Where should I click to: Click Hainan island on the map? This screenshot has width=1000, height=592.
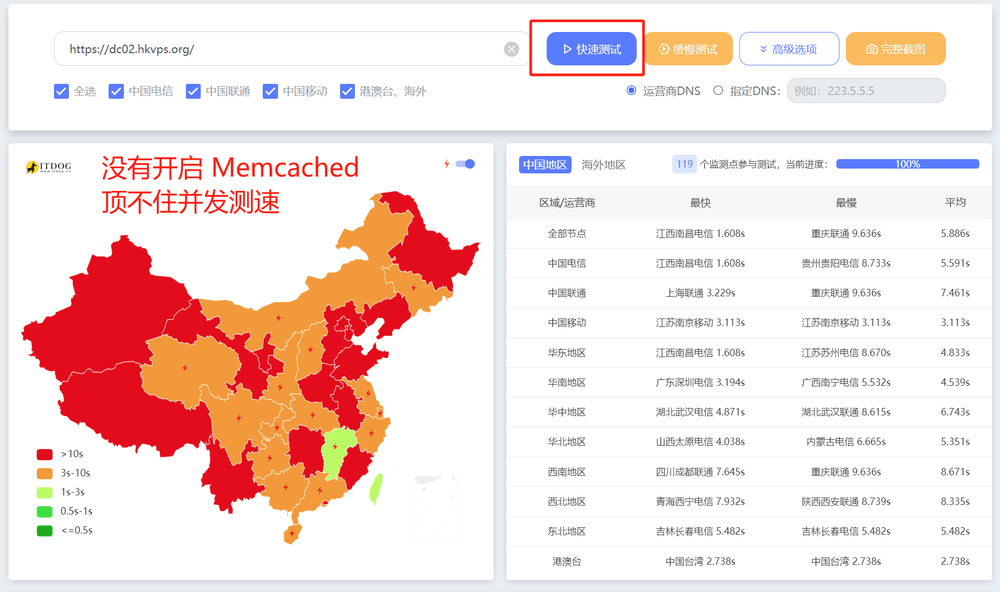coord(292,535)
